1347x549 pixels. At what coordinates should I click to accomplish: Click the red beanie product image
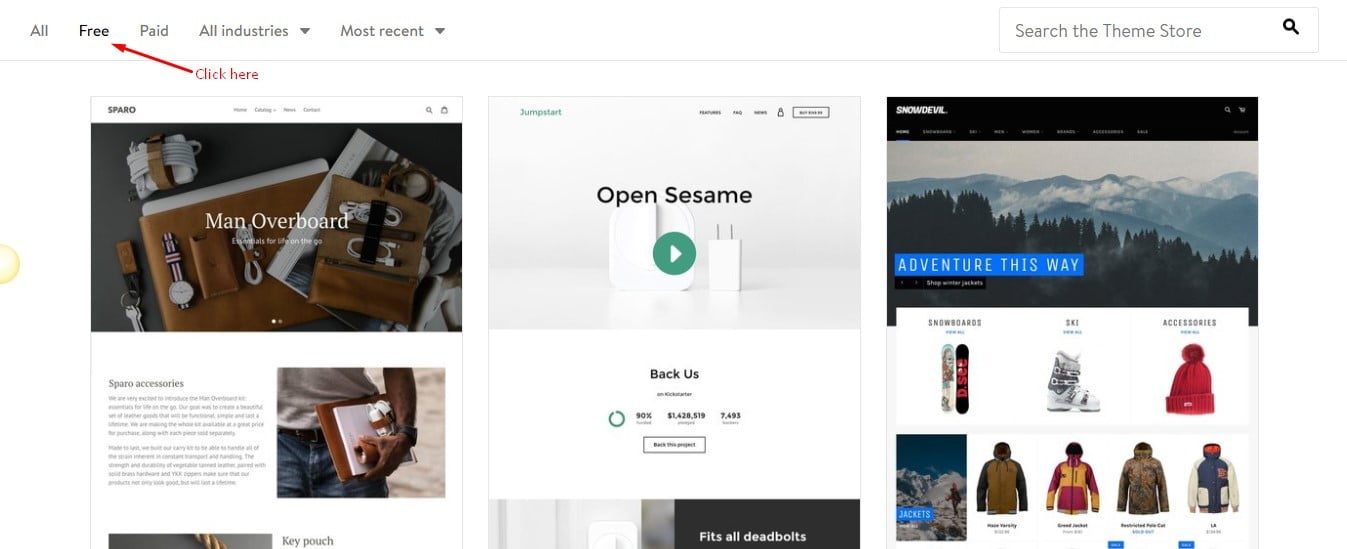pos(1190,379)
